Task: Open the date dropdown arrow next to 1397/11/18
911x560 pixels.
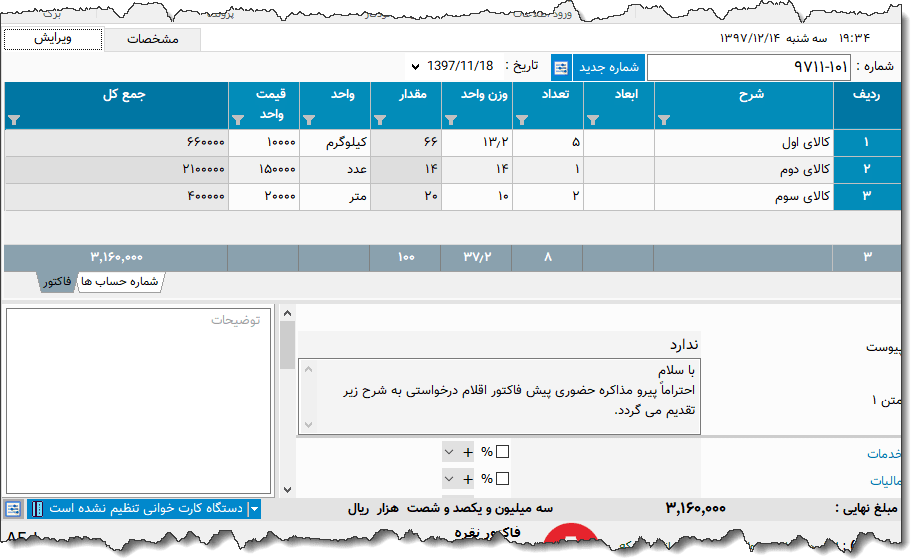Action: tap(415, 67)
